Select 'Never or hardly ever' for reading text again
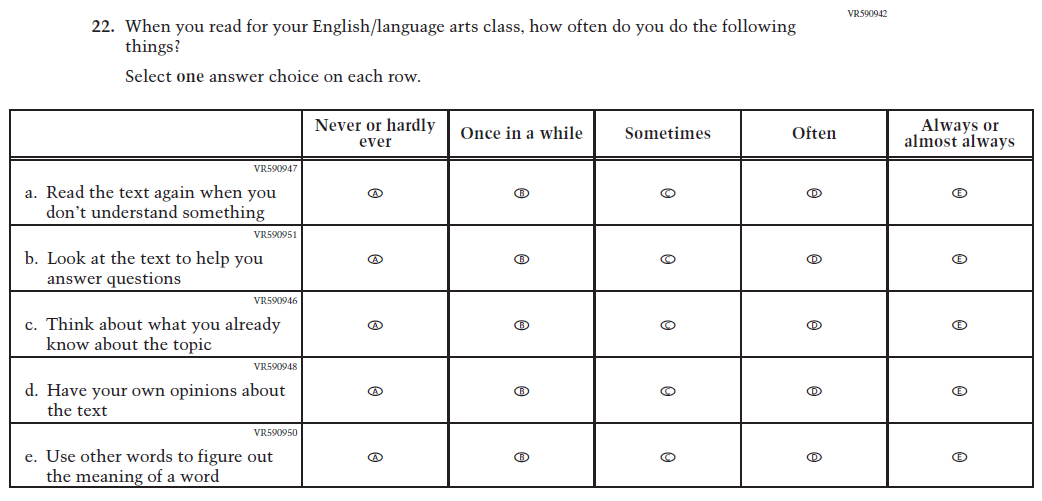 click(375, 193)
